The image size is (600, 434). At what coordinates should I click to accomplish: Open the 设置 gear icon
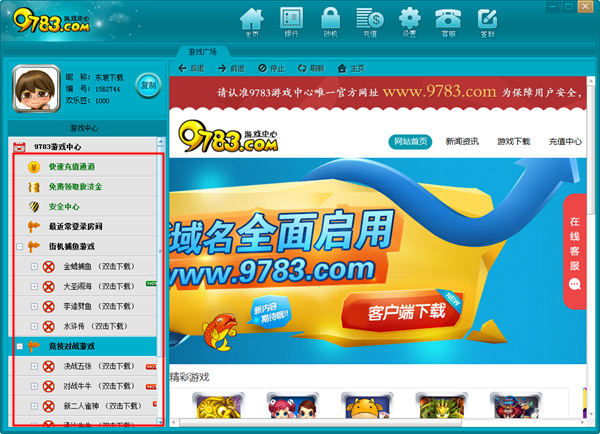point(409,22)
